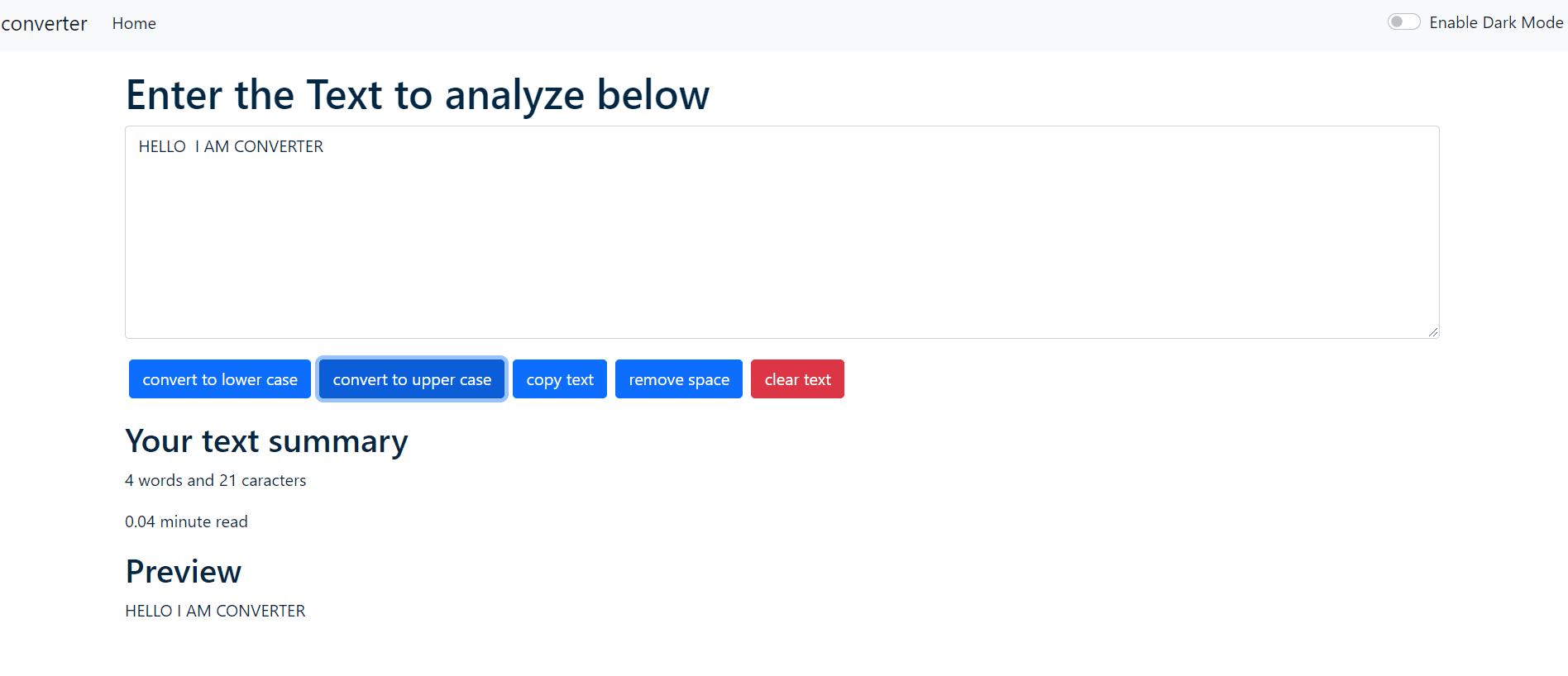
Task: Toggle the Enable Dark Mode switch
Action: tap(1403, 22)
